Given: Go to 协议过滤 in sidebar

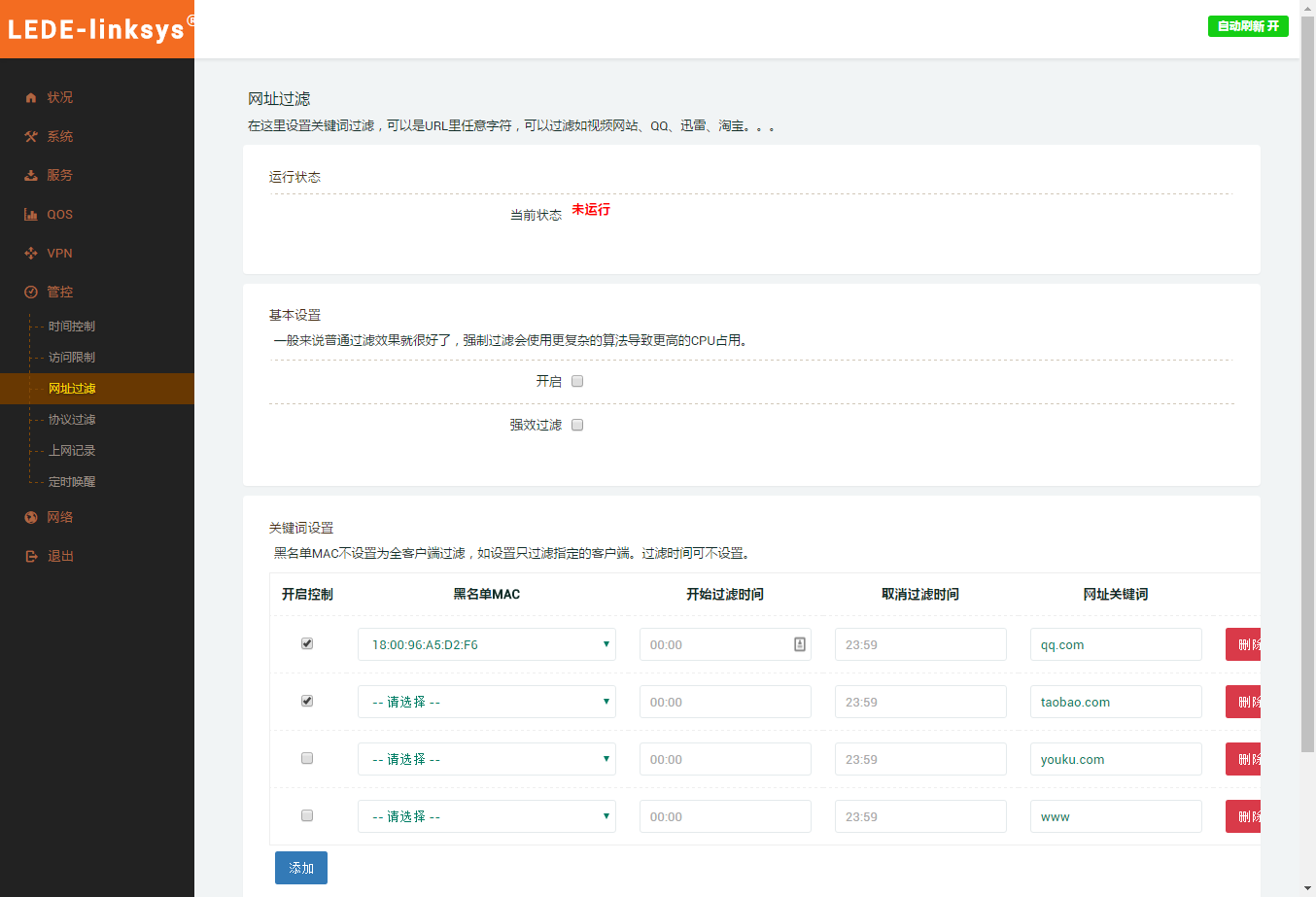Looking at the screenshot, I should pyautogui.click(x=72, y=420).
